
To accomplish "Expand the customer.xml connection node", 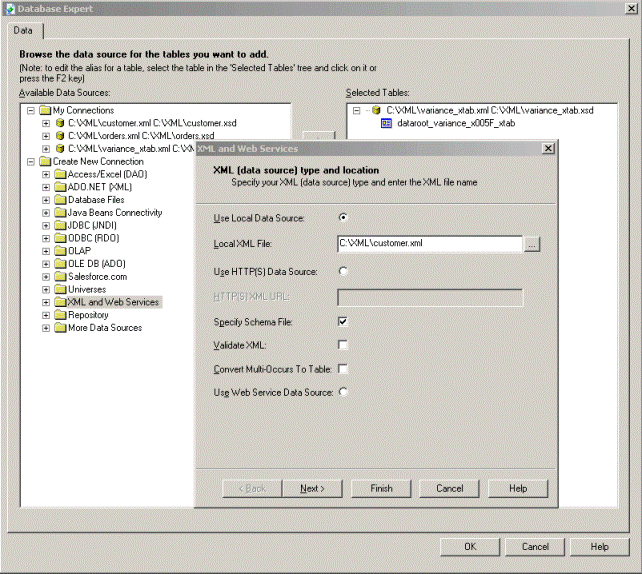I will pos(46,123).
